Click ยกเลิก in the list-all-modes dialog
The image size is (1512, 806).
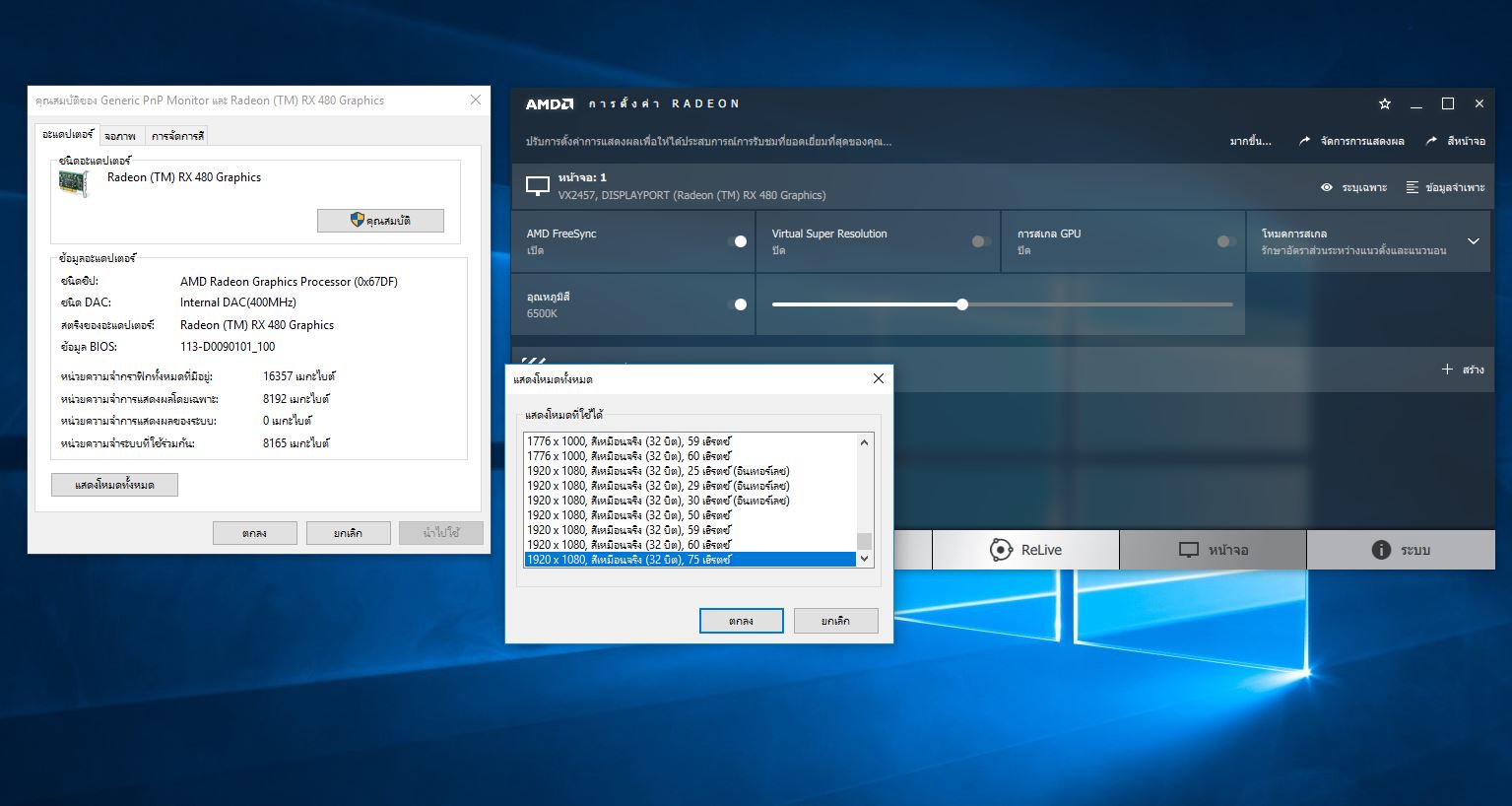835,621
